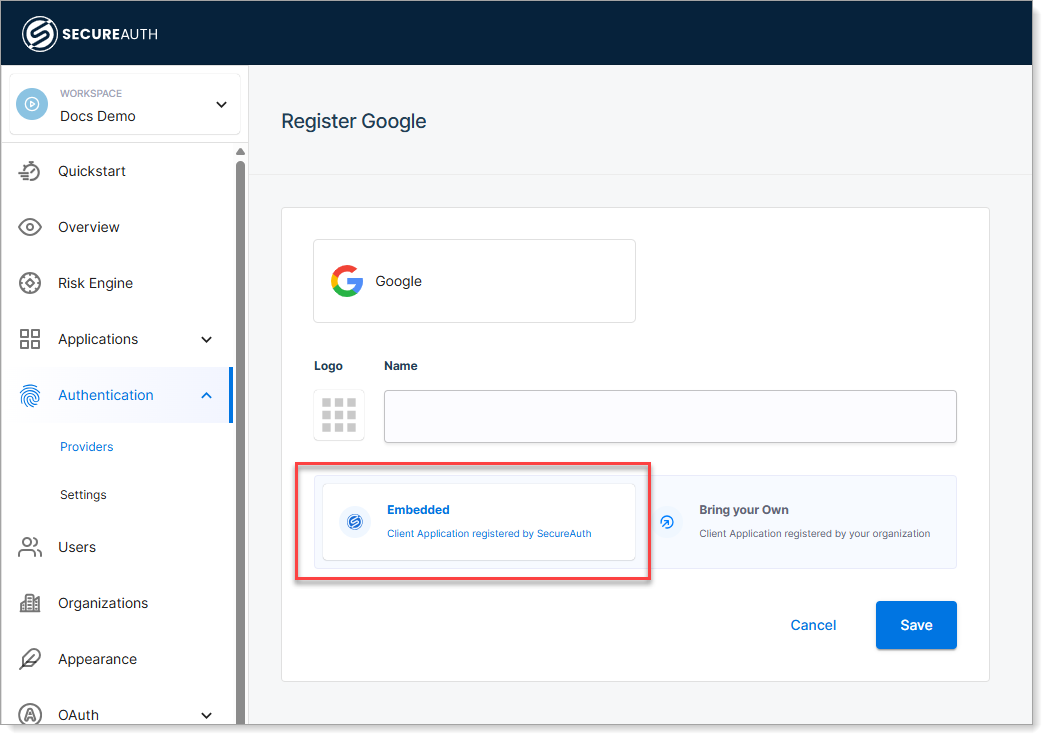Click the Embedded SecureAuth icon

coord(355,521)
